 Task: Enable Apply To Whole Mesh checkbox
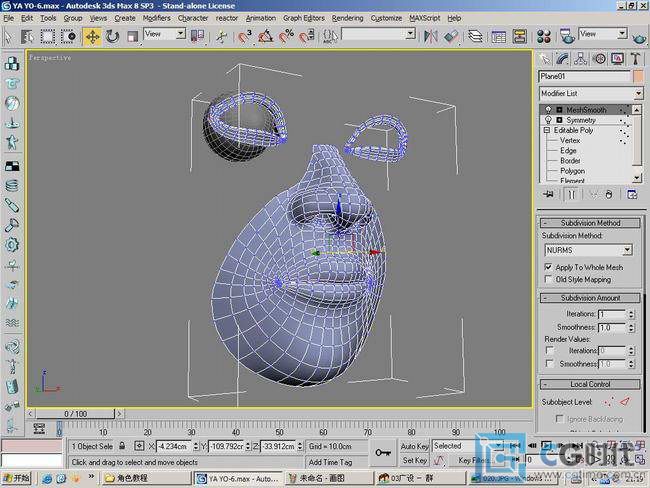pos(548,267)
